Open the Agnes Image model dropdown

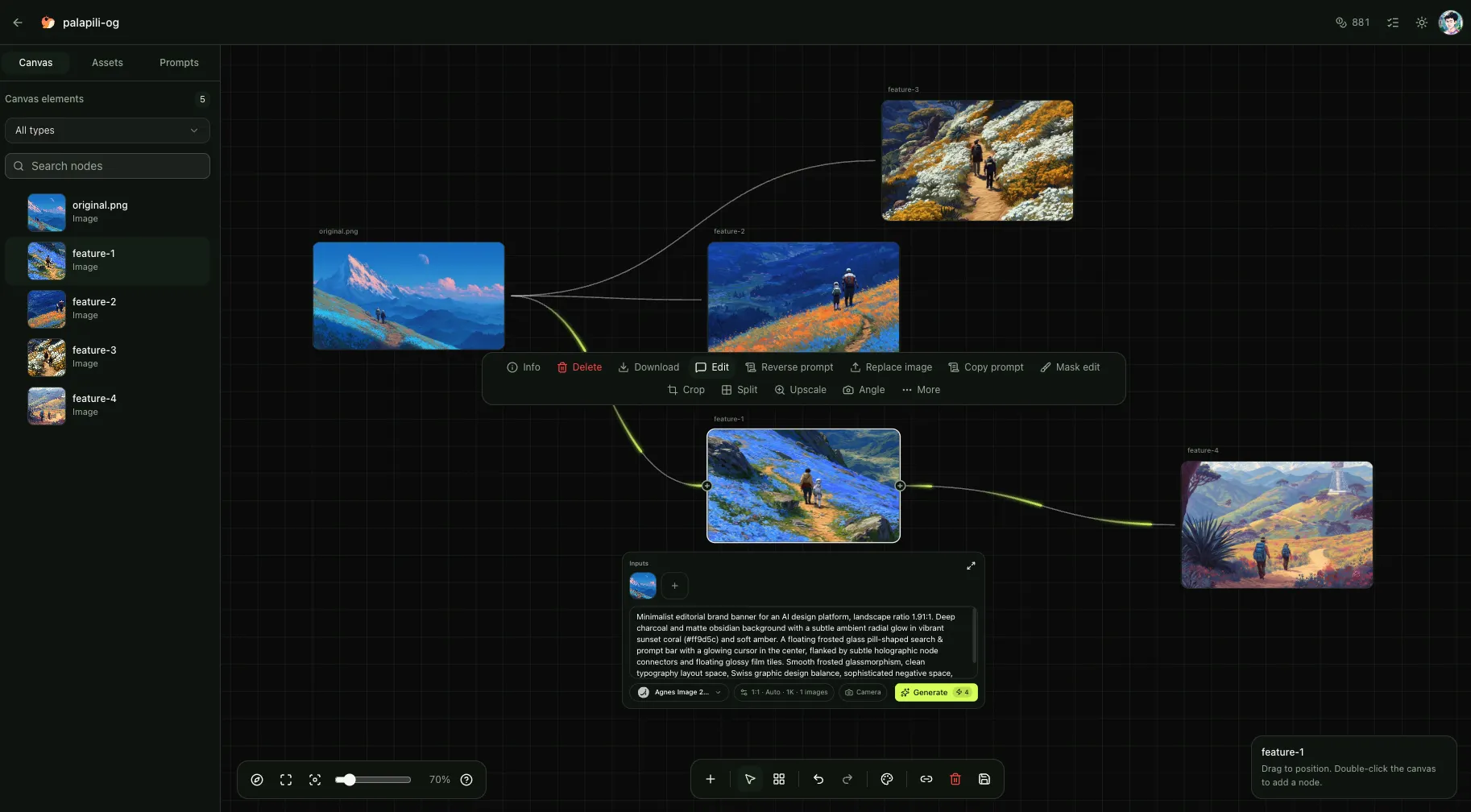[679, 693]
